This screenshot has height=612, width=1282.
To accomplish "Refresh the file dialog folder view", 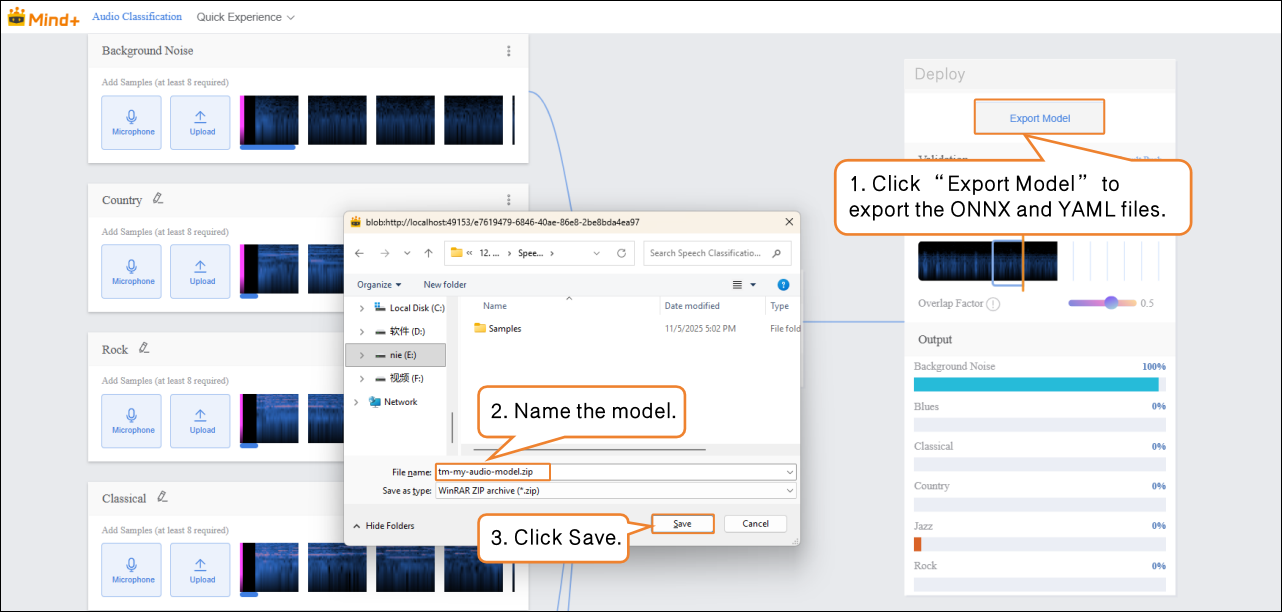I will click(x=621, y=253).
